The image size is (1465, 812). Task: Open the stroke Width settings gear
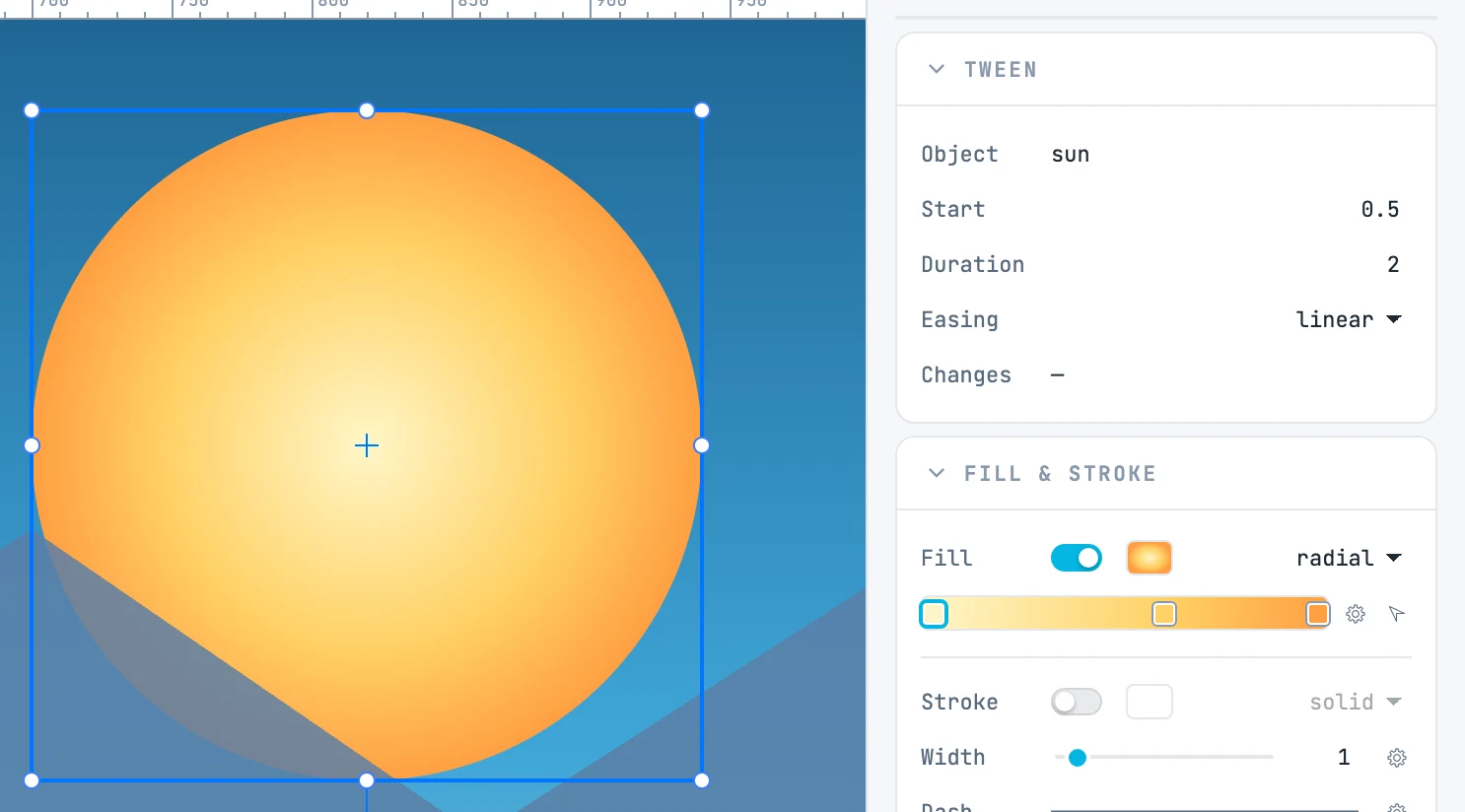pyautogui.click(x=1397, y=758)
